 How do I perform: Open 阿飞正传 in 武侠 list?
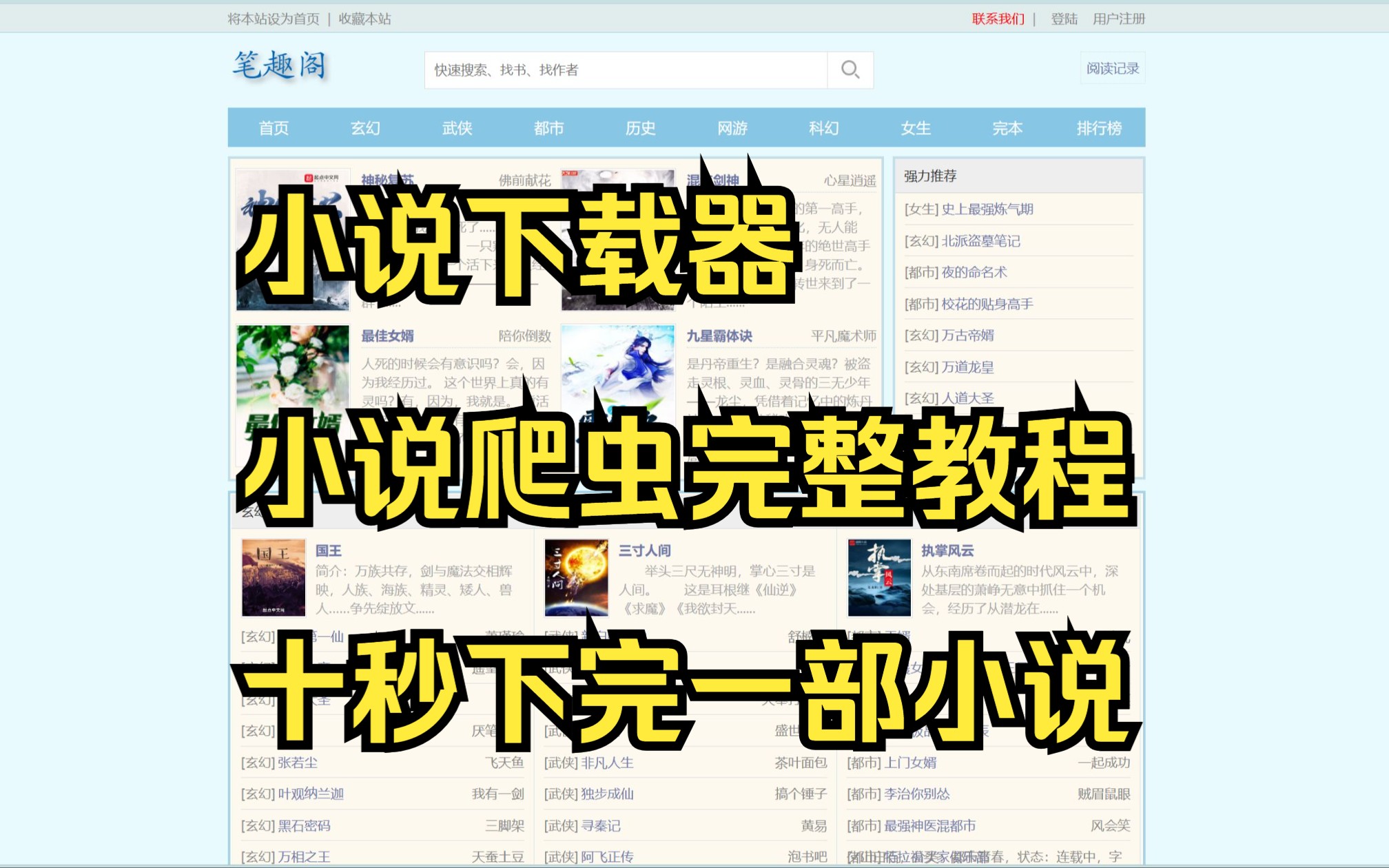pyautogui.click(x=607, y=857)
